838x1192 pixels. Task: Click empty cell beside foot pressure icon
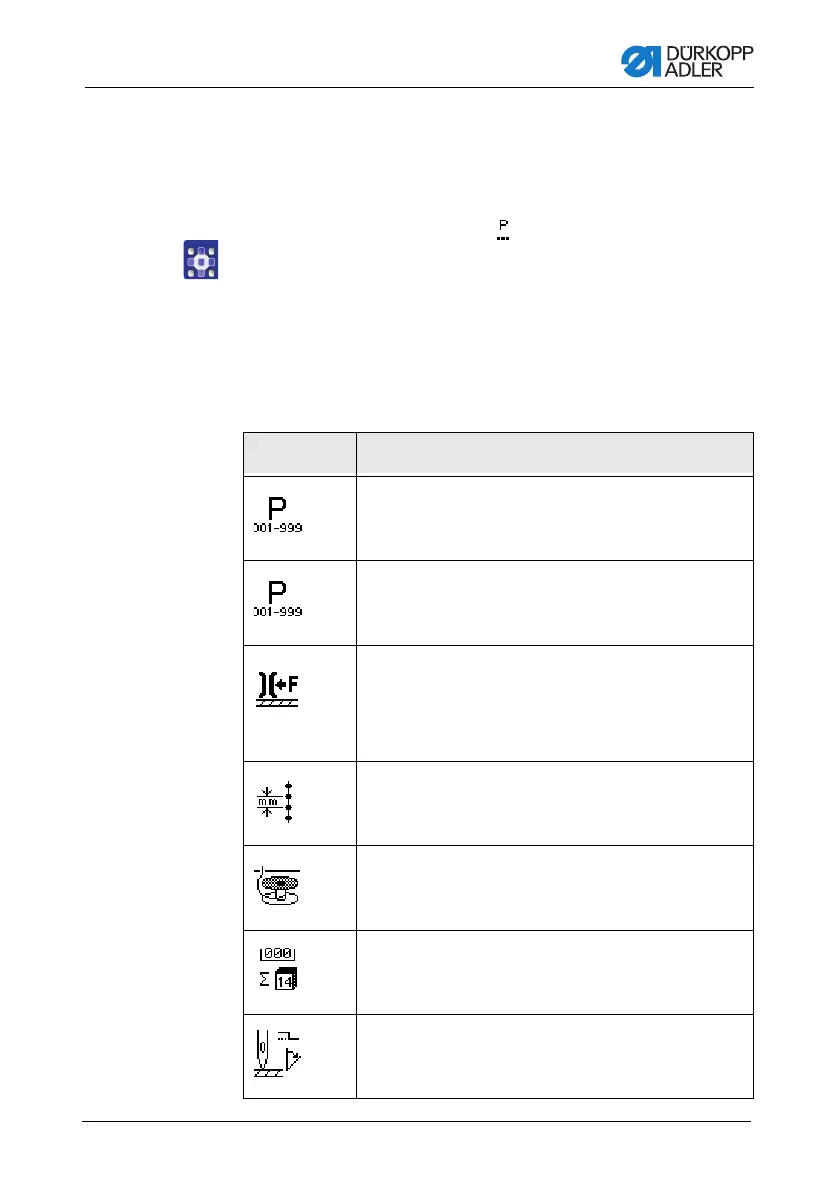555,703
